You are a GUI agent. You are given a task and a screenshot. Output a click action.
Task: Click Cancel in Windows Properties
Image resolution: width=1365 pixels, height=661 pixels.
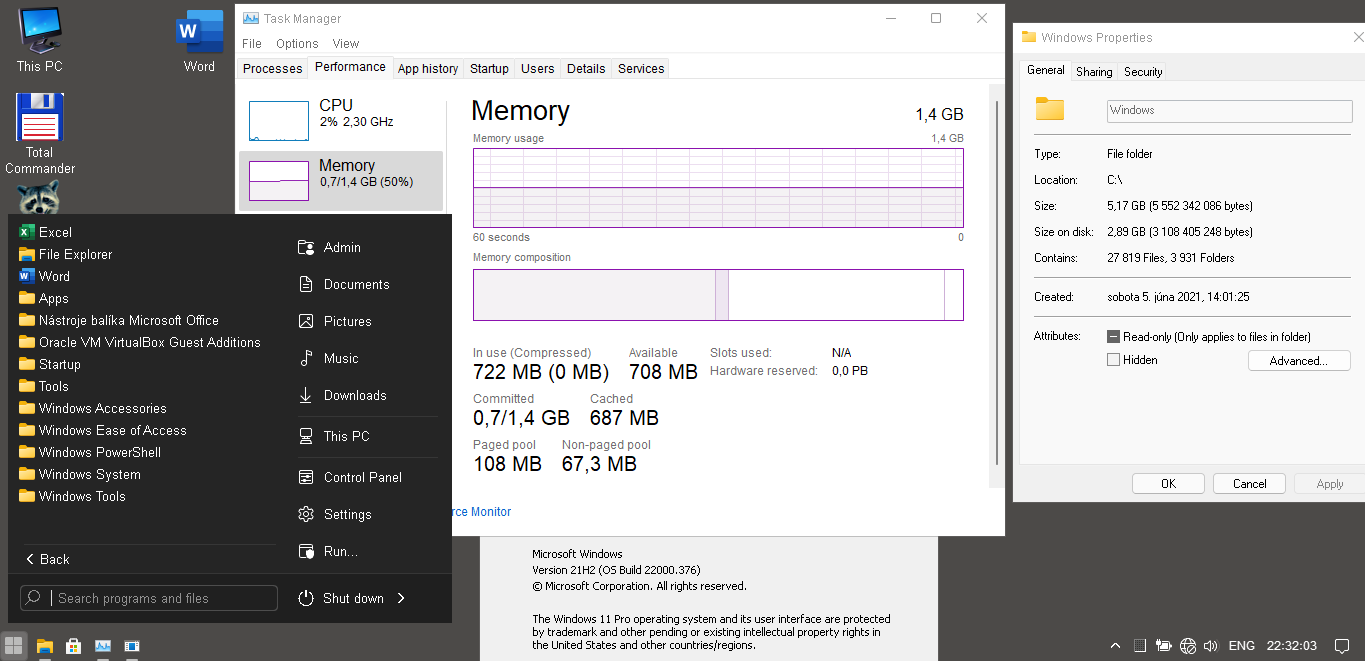1249,484
